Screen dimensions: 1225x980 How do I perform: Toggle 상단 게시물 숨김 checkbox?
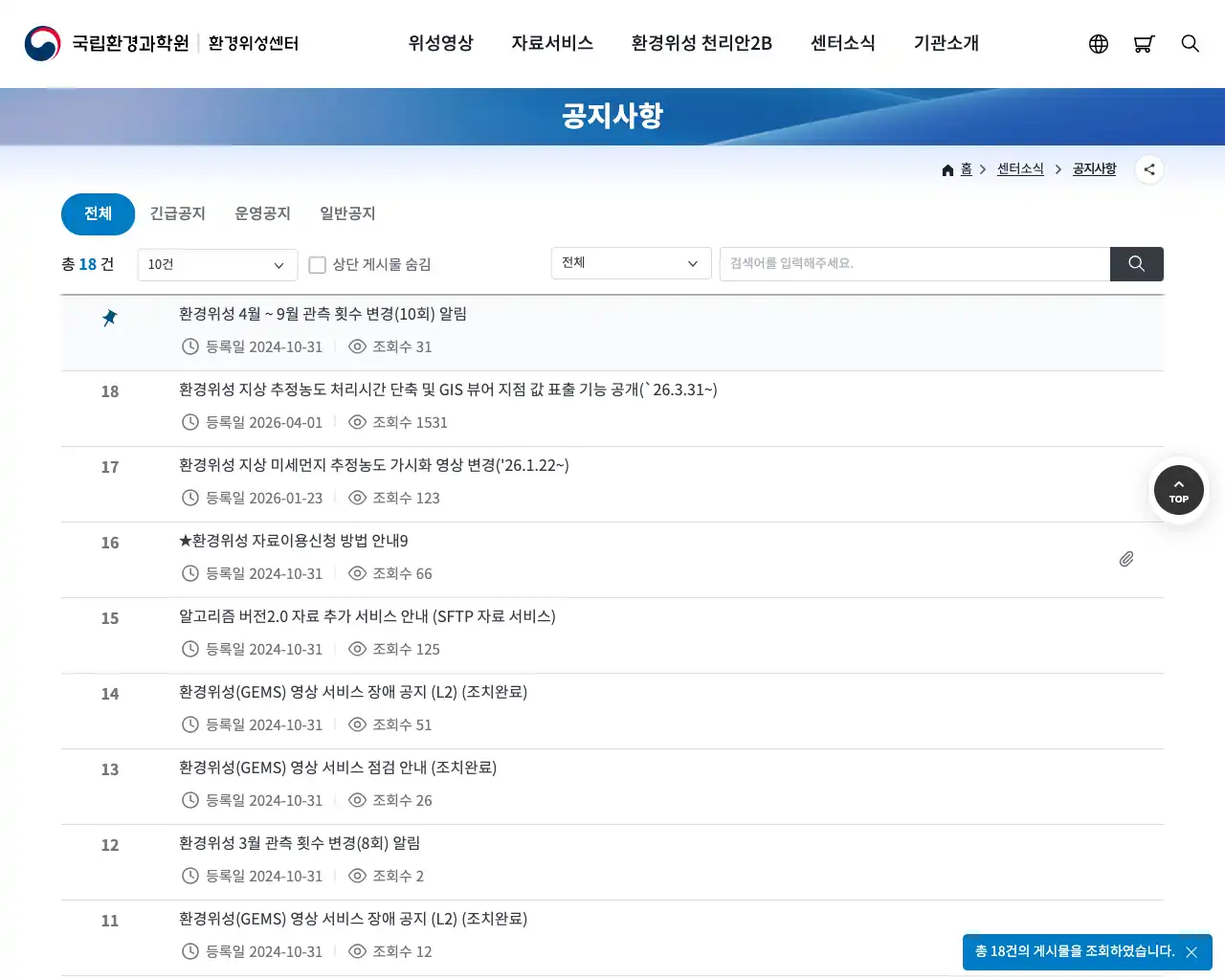318,265
